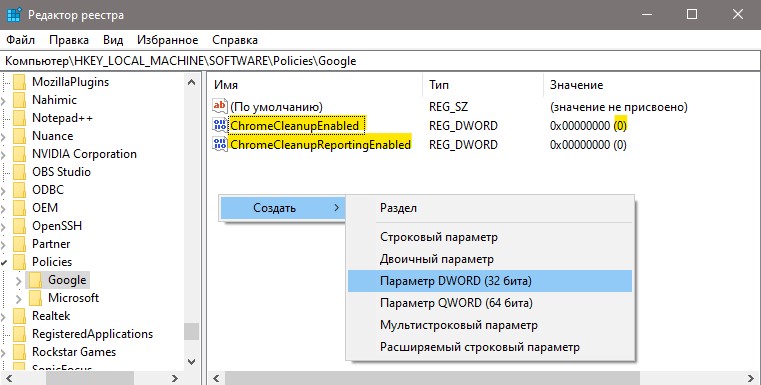
Task: Click the Registry Editor app icon in title bar
Action: (x=14, y=15)
